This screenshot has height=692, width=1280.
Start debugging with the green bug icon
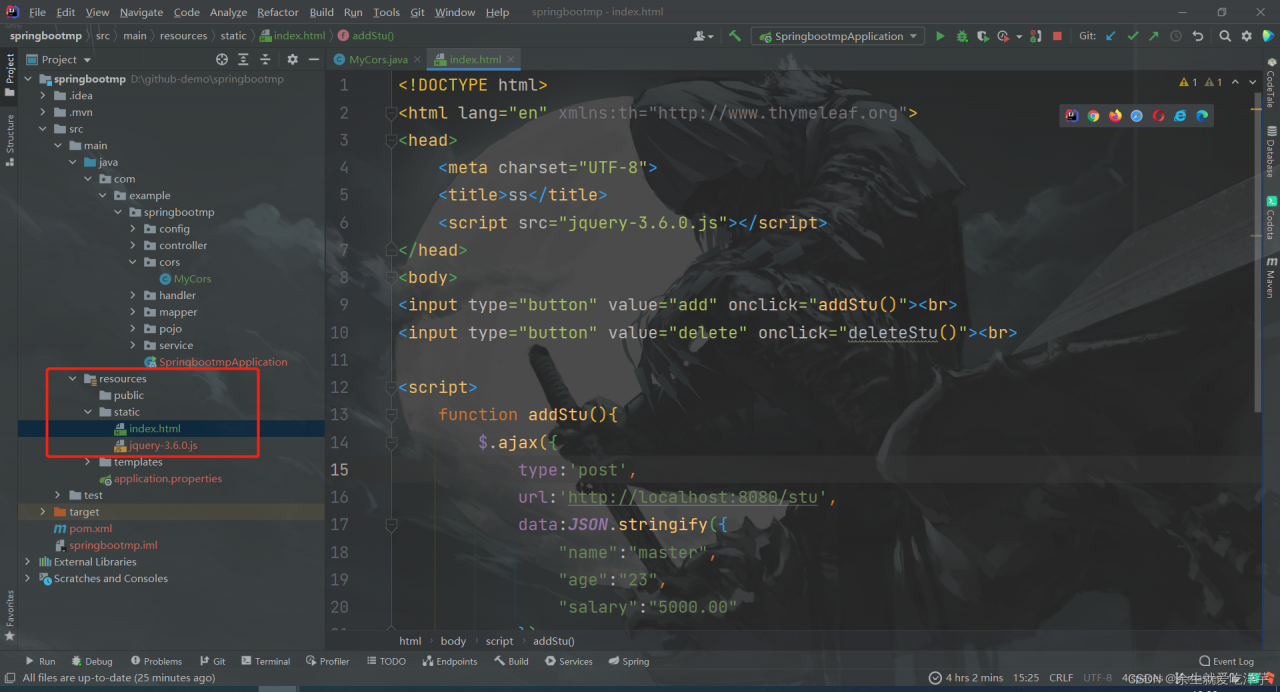tap(962, 36)
